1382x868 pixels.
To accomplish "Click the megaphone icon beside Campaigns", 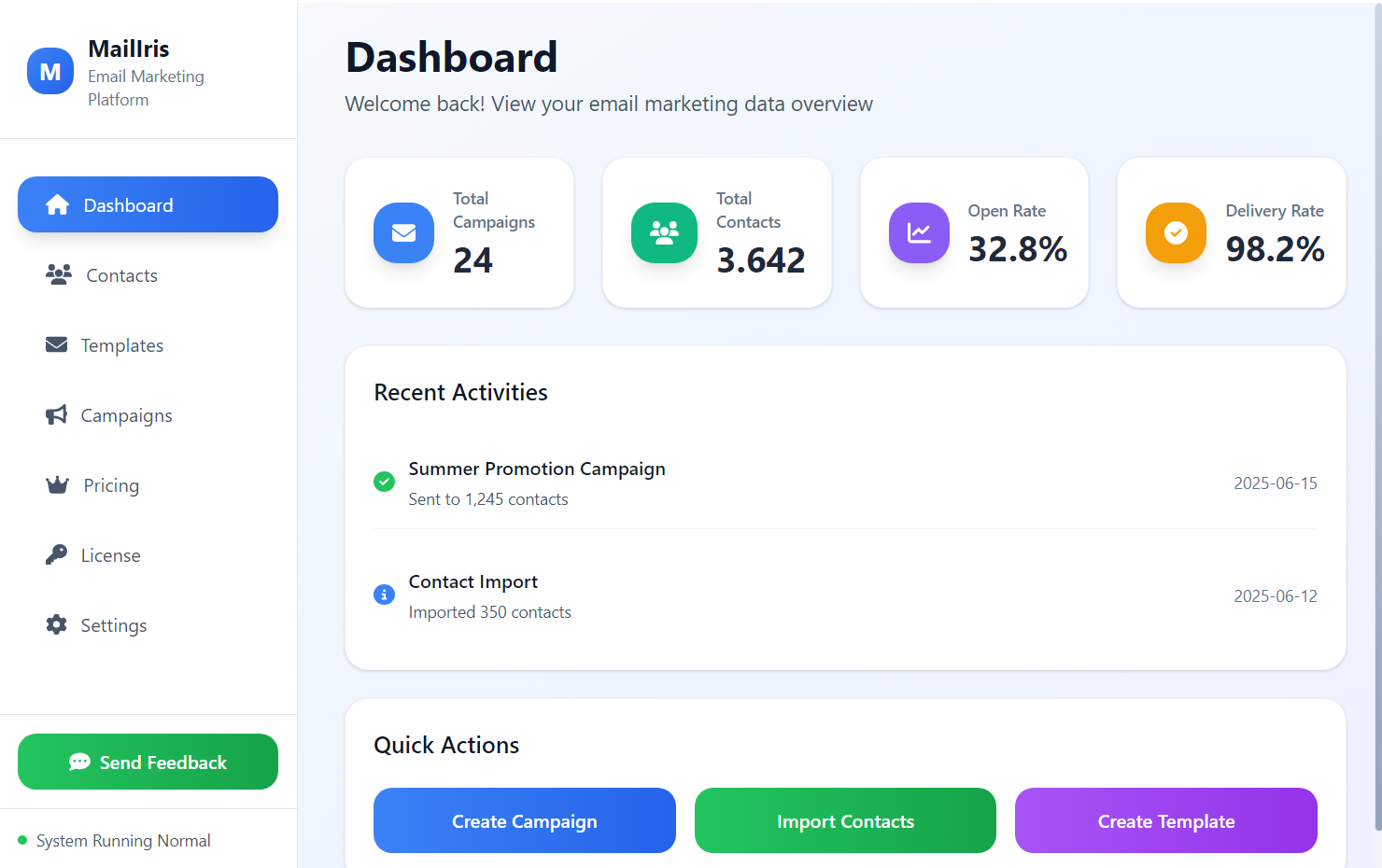I will pos(56,414).
